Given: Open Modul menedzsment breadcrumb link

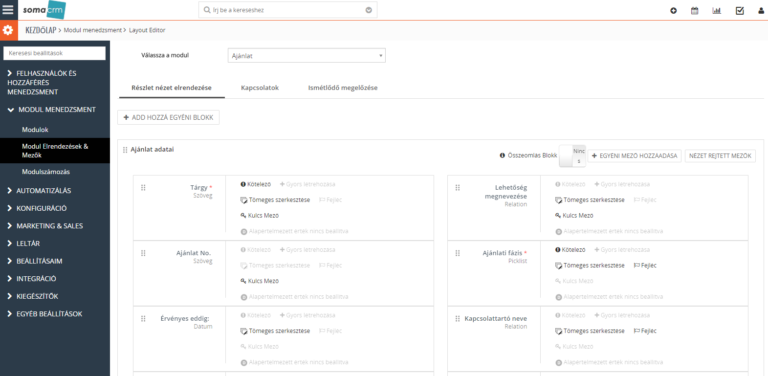Looking at the screenshot, I should click(93, 30).
